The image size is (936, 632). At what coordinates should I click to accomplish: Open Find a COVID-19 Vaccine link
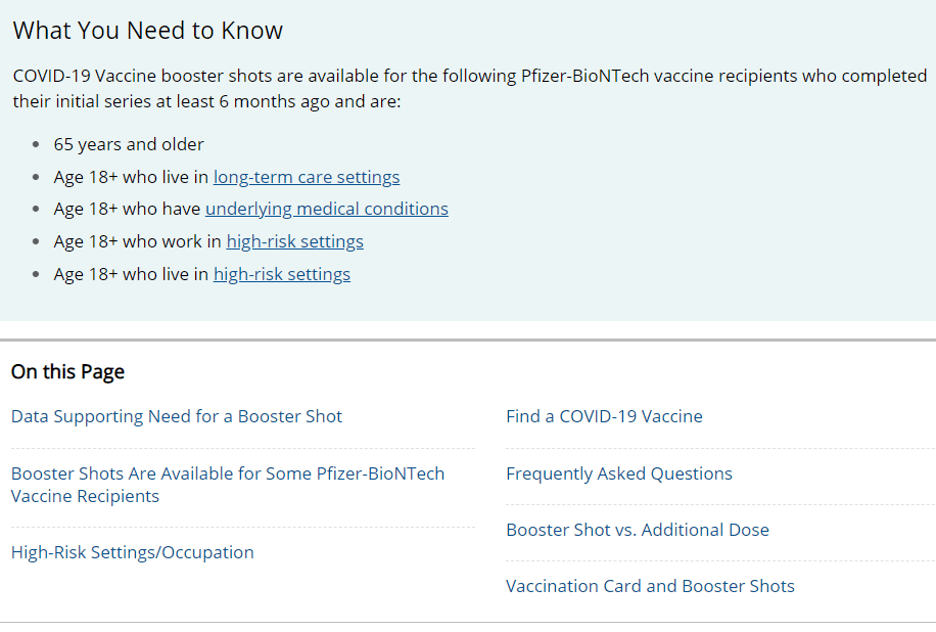(x=604, y=416)
